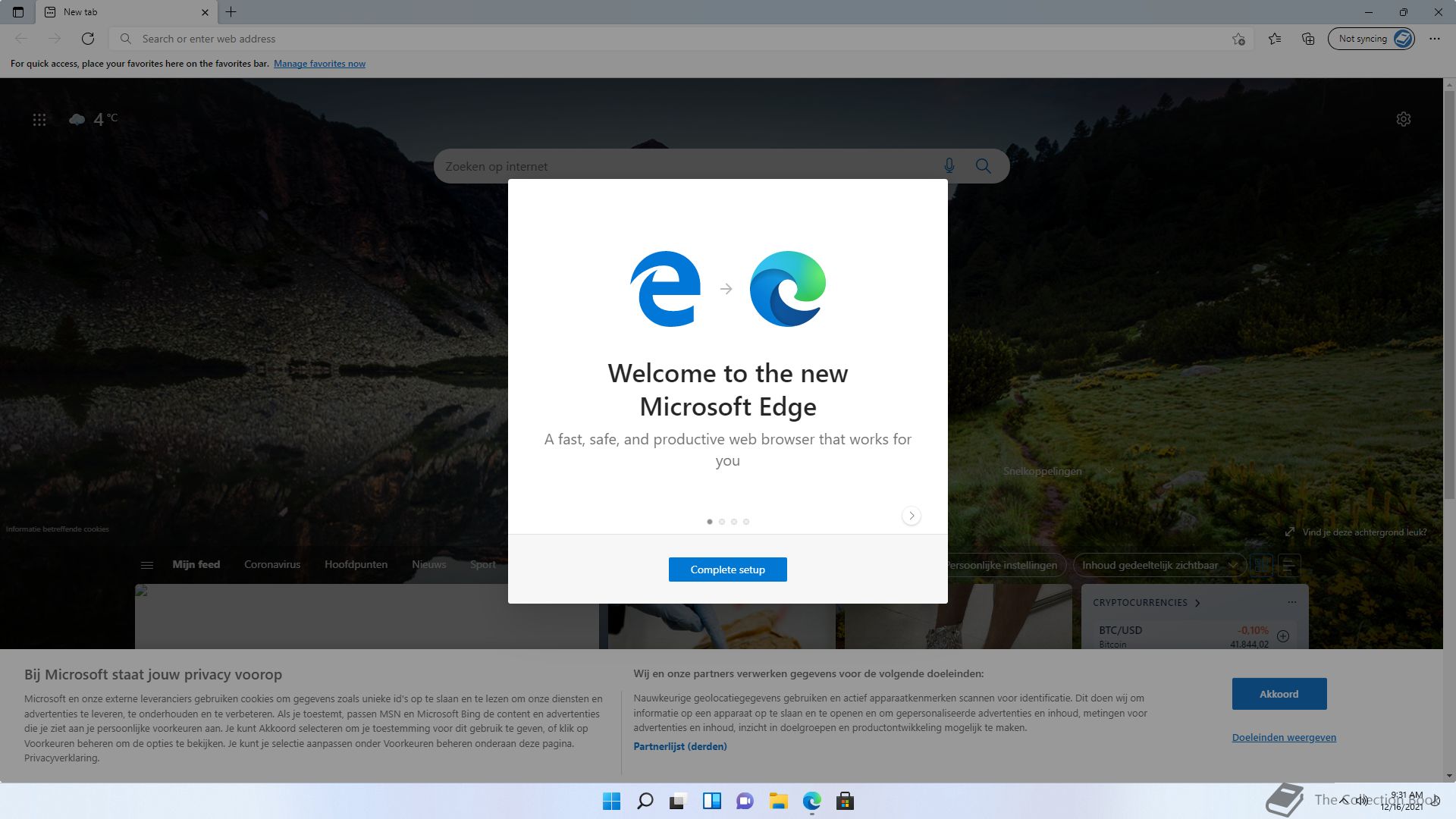Switch feed to list view icon

[x=1289, y=565]
